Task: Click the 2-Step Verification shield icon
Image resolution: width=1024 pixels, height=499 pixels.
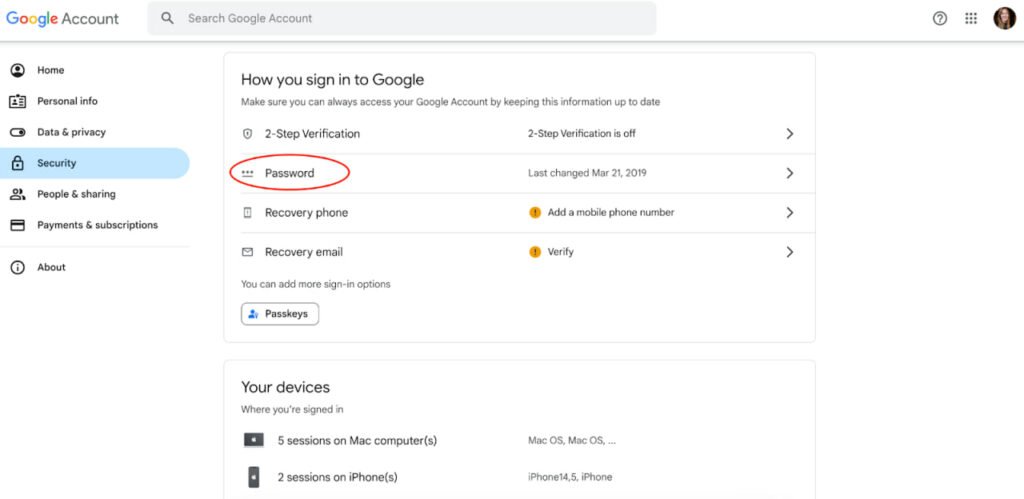Action: coord(248,134)
